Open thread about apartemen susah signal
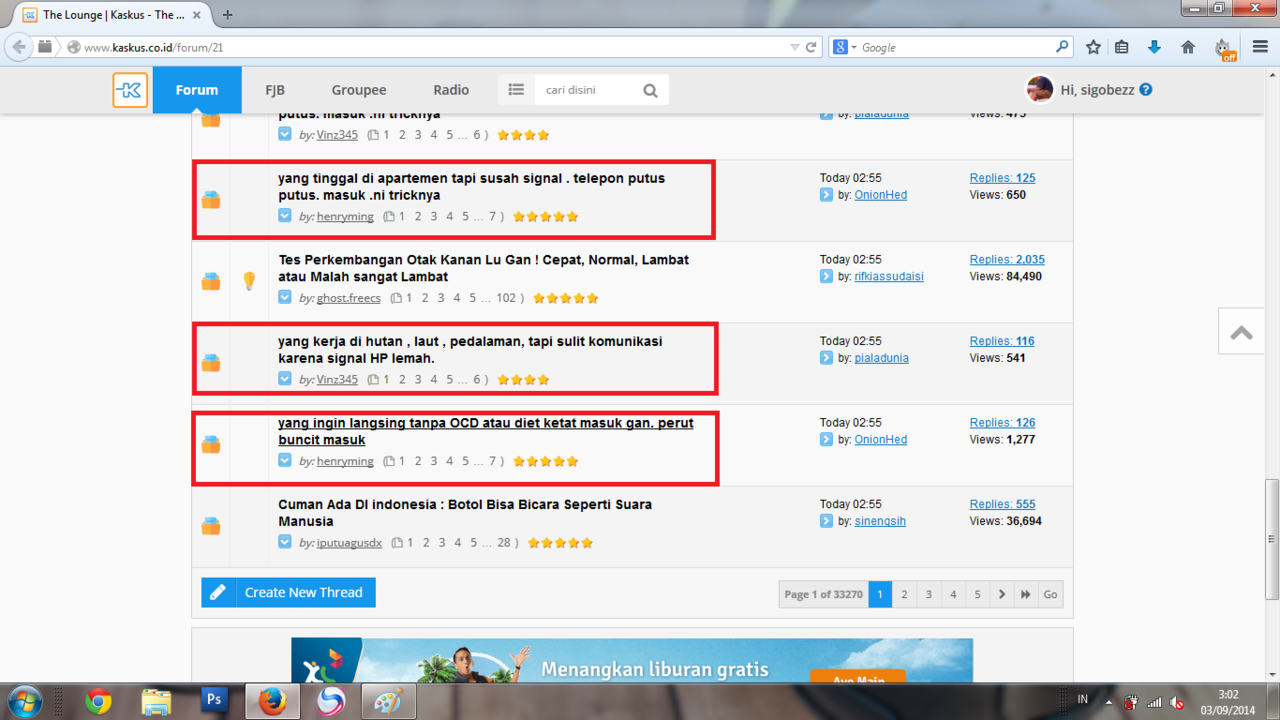 (x=471, y=186)
